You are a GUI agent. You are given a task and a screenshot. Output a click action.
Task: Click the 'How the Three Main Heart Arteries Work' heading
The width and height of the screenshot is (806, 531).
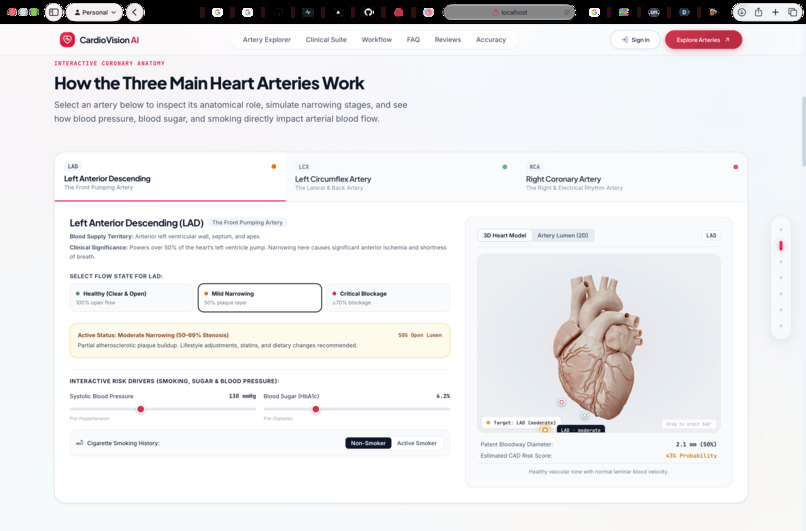(209, 83)
